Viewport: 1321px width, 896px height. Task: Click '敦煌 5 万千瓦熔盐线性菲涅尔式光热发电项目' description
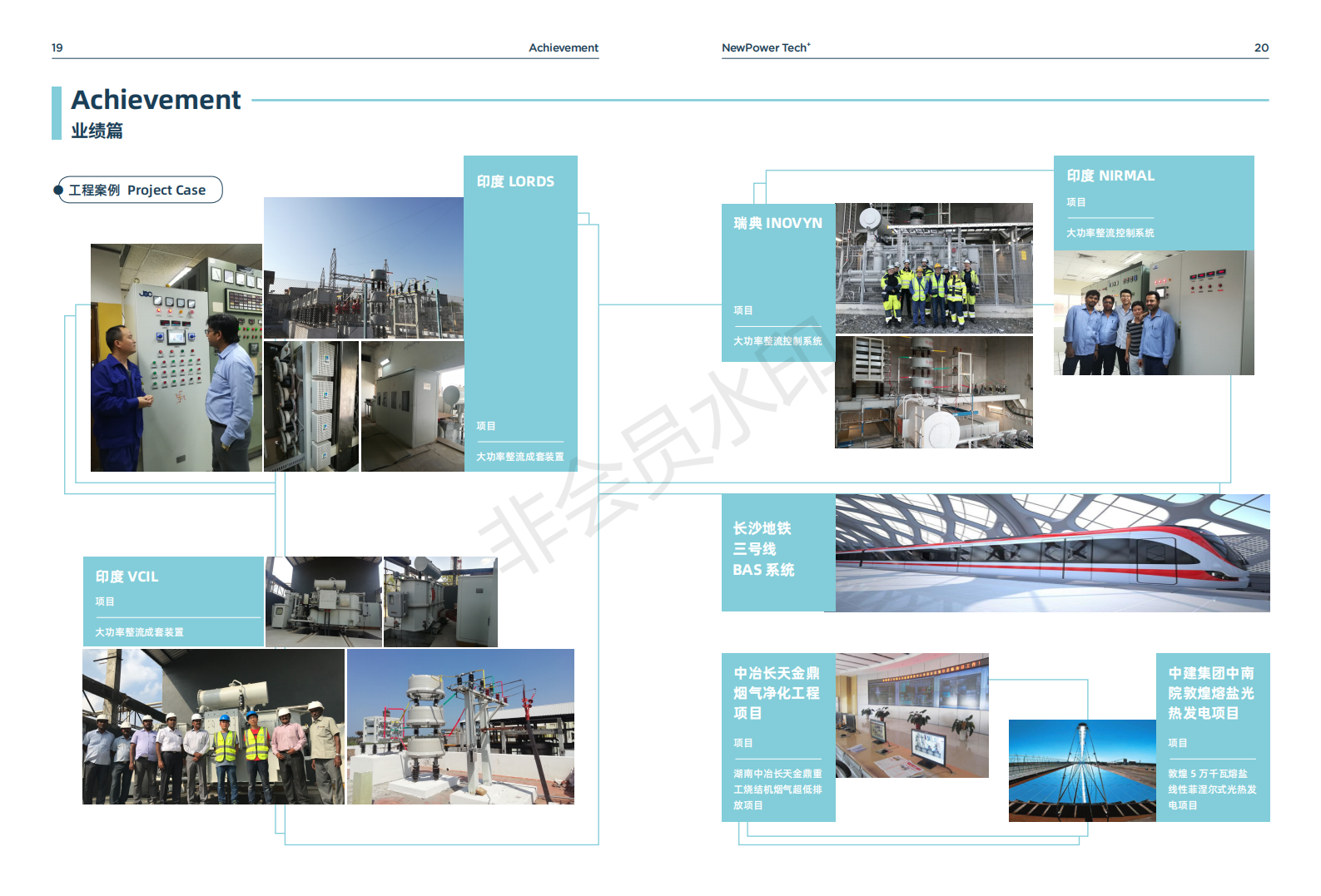pyautogui.click(x=1212, y=790)
